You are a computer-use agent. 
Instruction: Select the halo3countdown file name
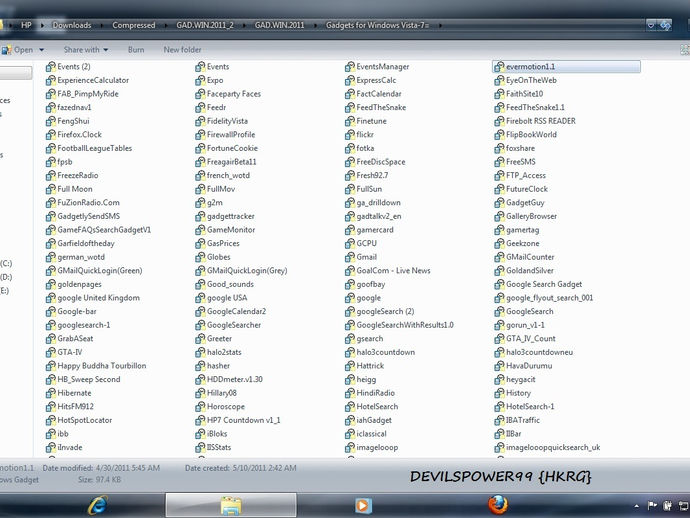(385, 352)
